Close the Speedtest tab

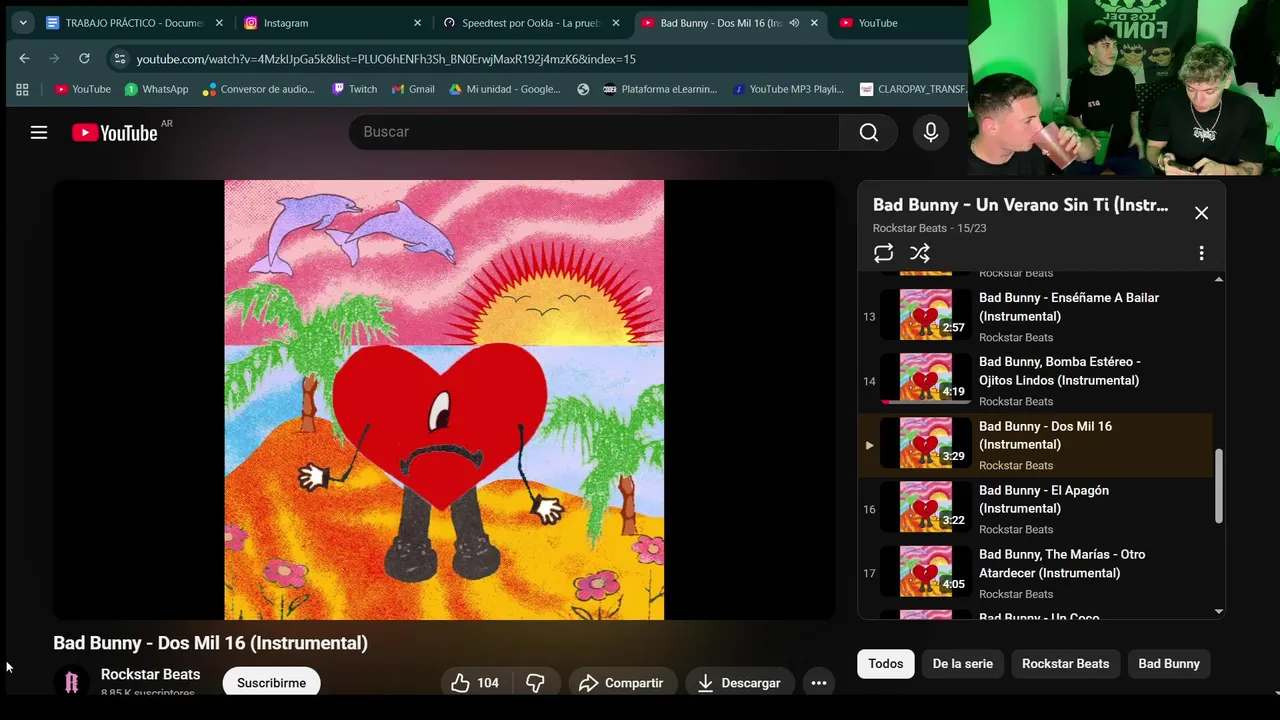point(616,22)
